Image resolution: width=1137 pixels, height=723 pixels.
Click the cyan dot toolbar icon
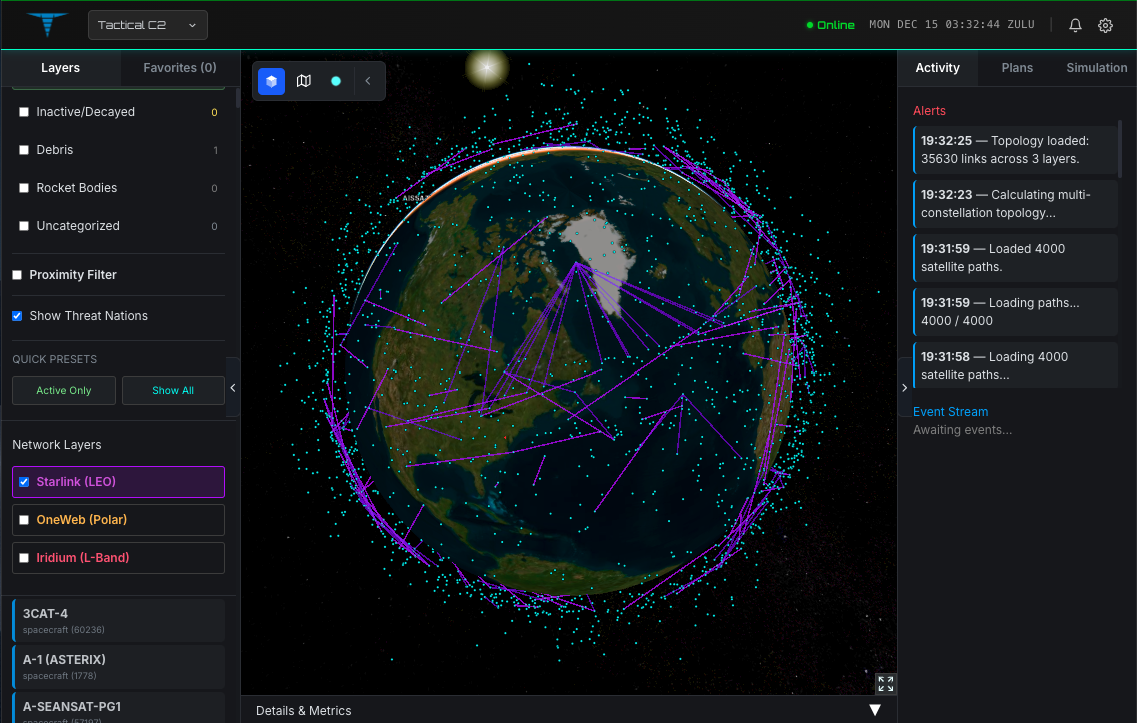[336, 81]
